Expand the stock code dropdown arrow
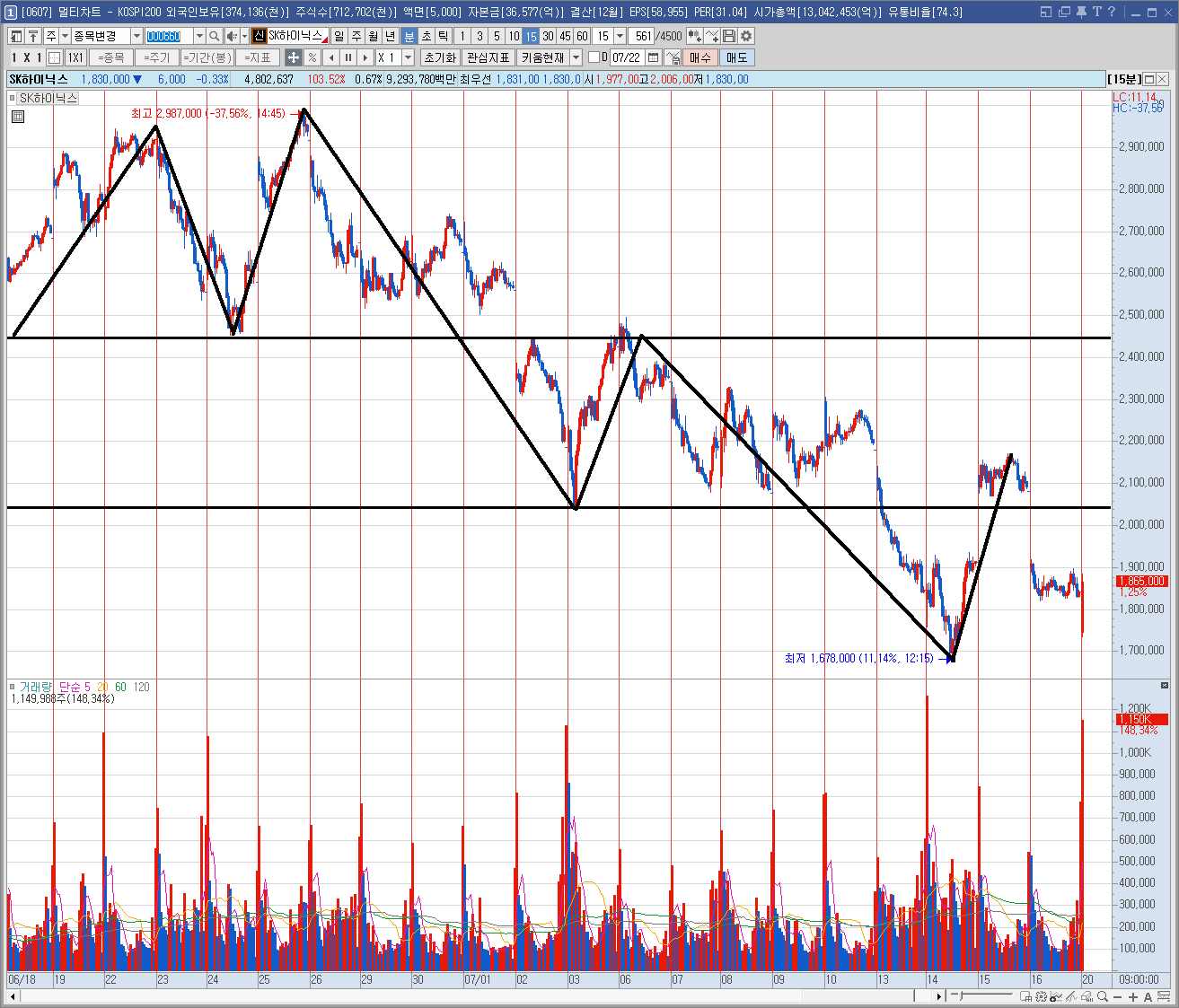This screenshot has width=1179, height=1008. pos(199,36)
